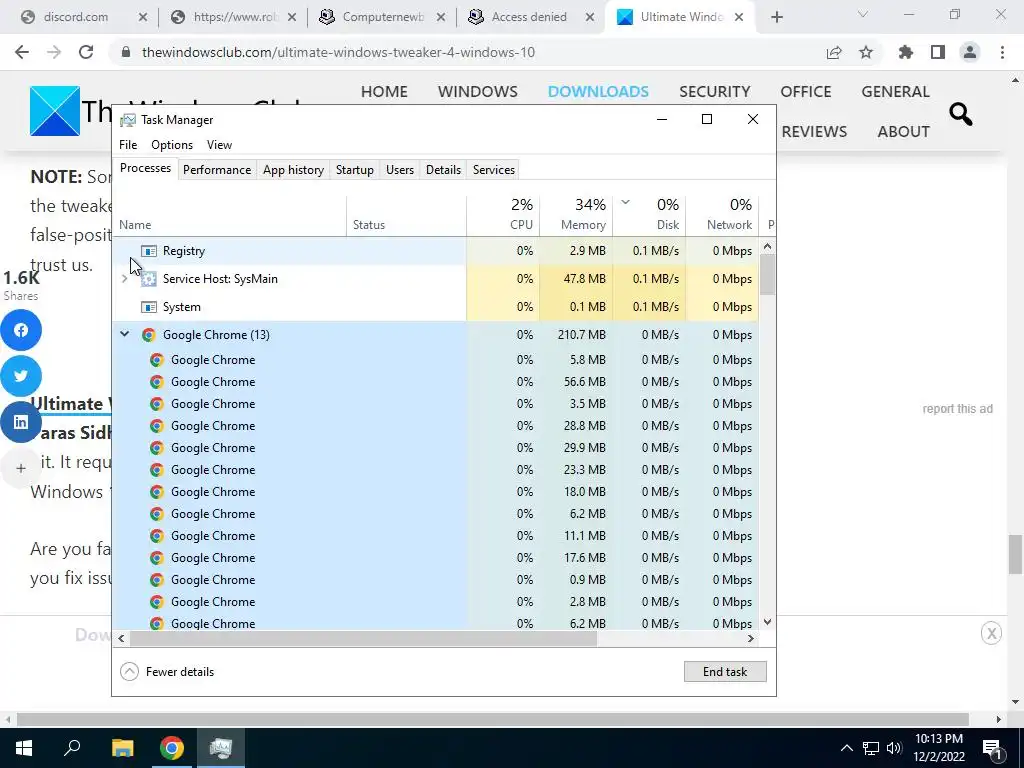
Task: Click the process list vertical scrollbar thumb
Action: tap(767, 274)
